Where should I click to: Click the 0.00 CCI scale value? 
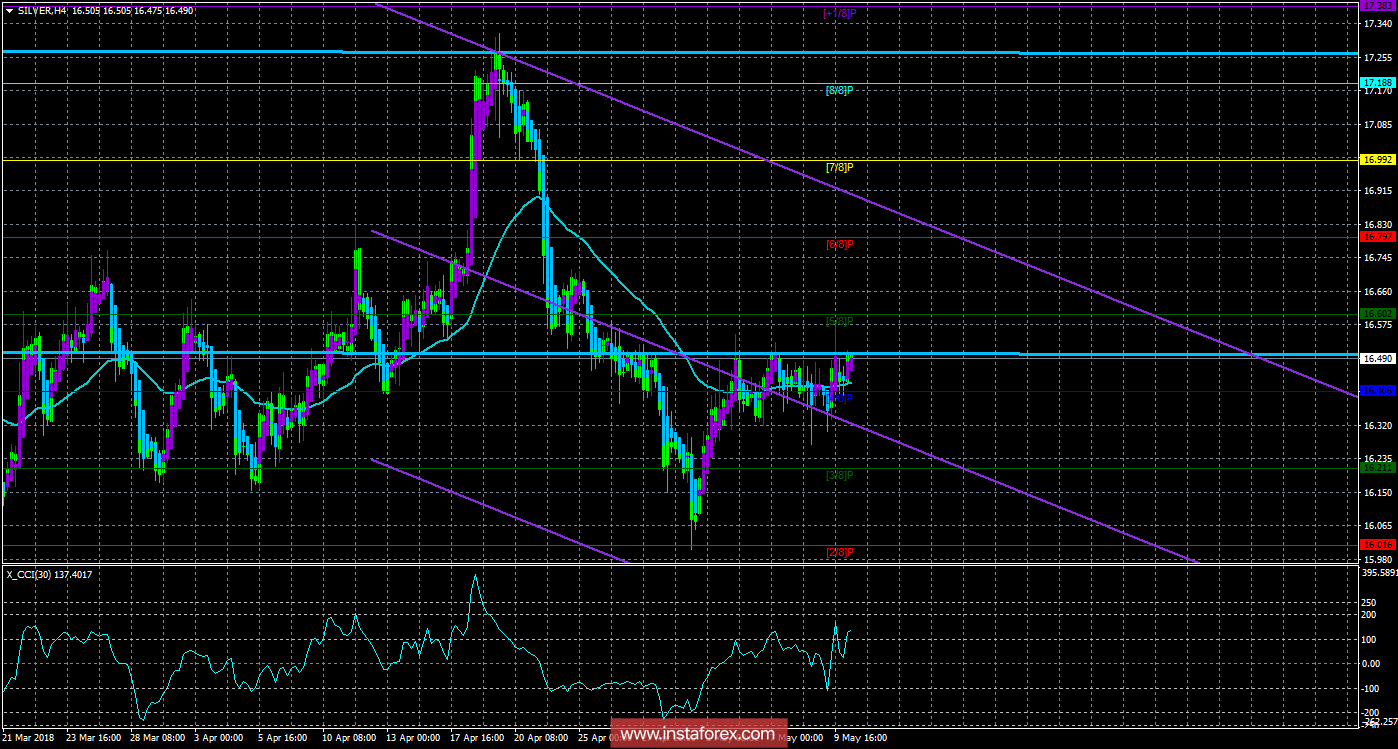tap(1371, 663)
